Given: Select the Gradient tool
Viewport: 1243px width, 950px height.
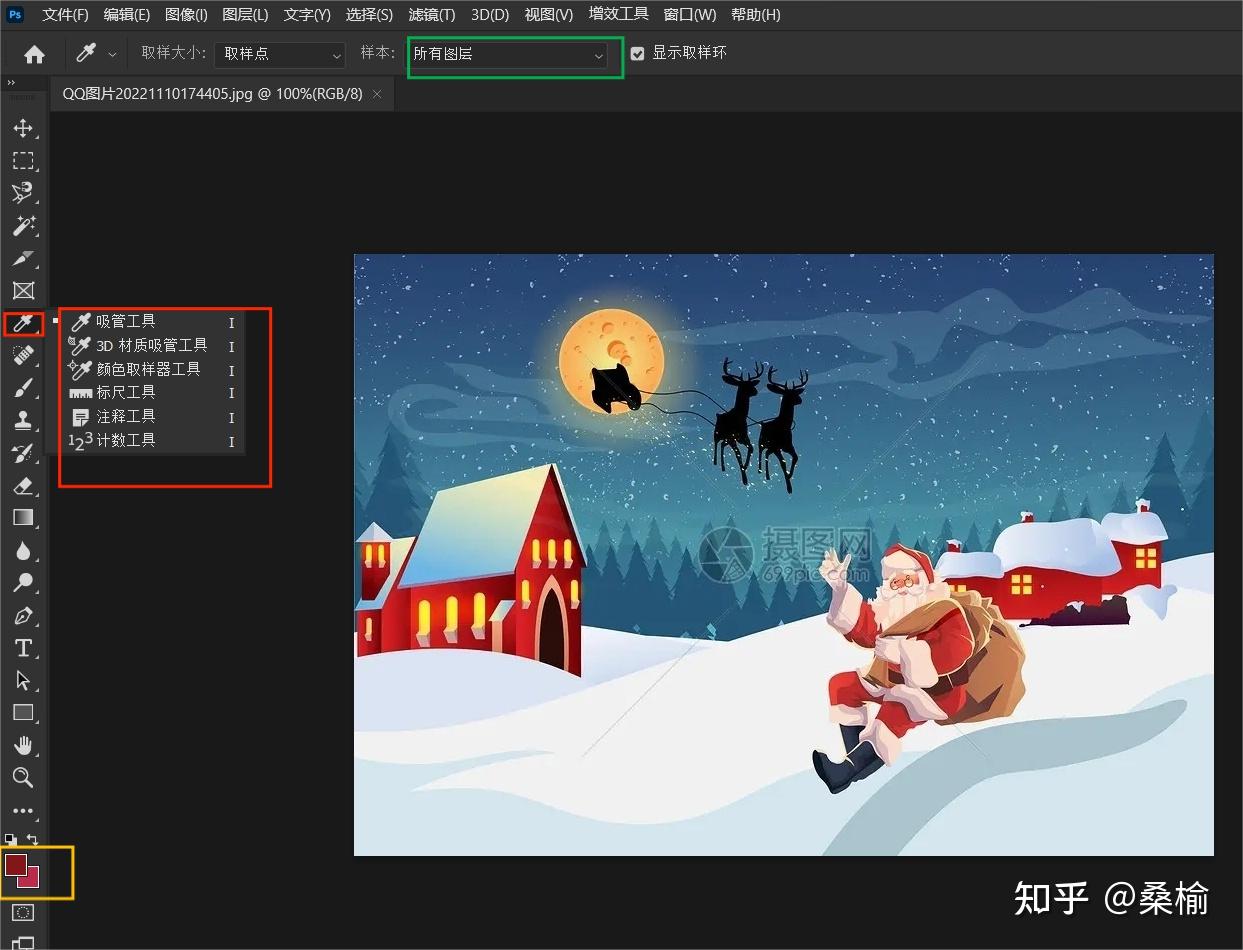Looking at the screenshot, I should point(23,517).
